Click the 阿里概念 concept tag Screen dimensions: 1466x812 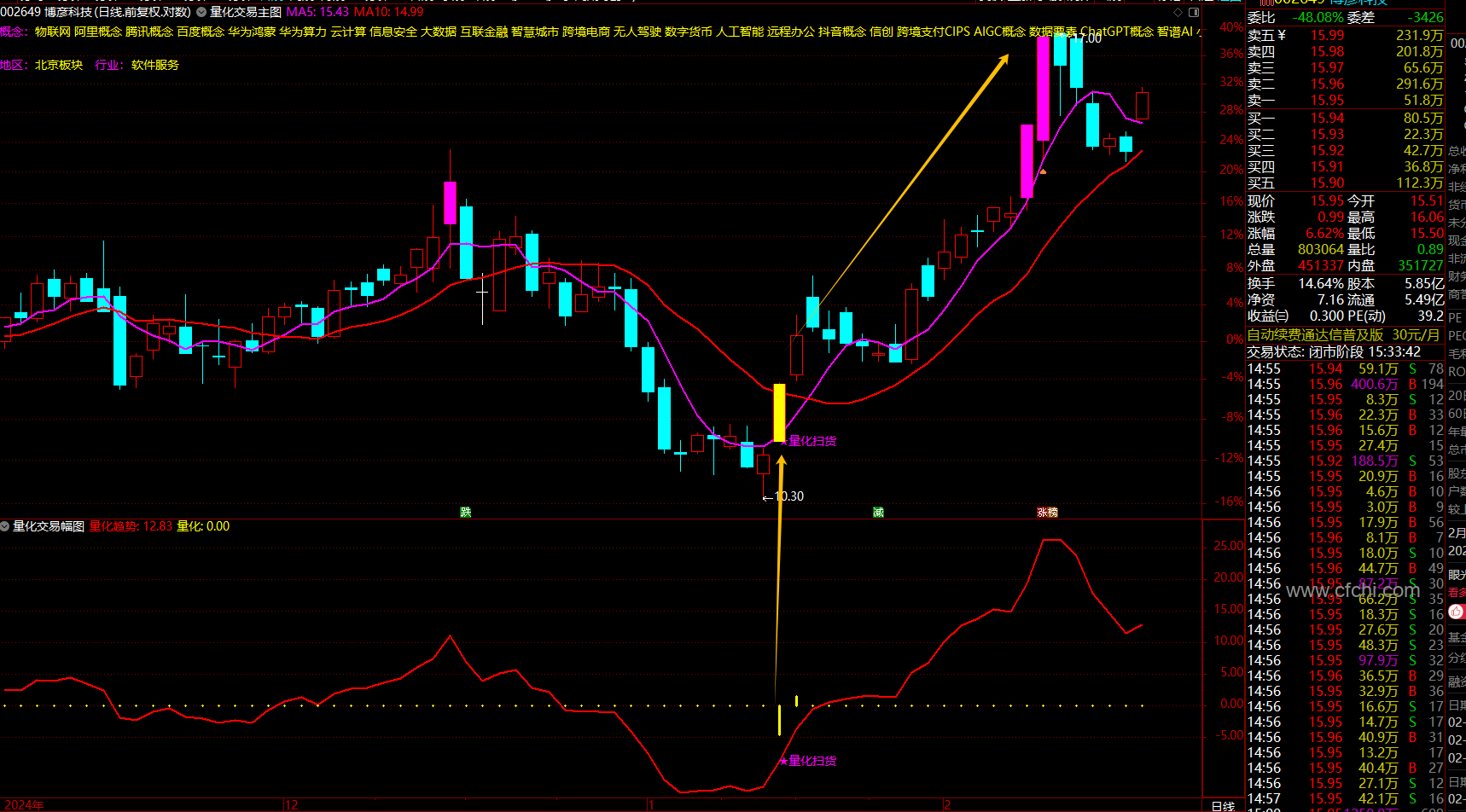coord(98,32)
